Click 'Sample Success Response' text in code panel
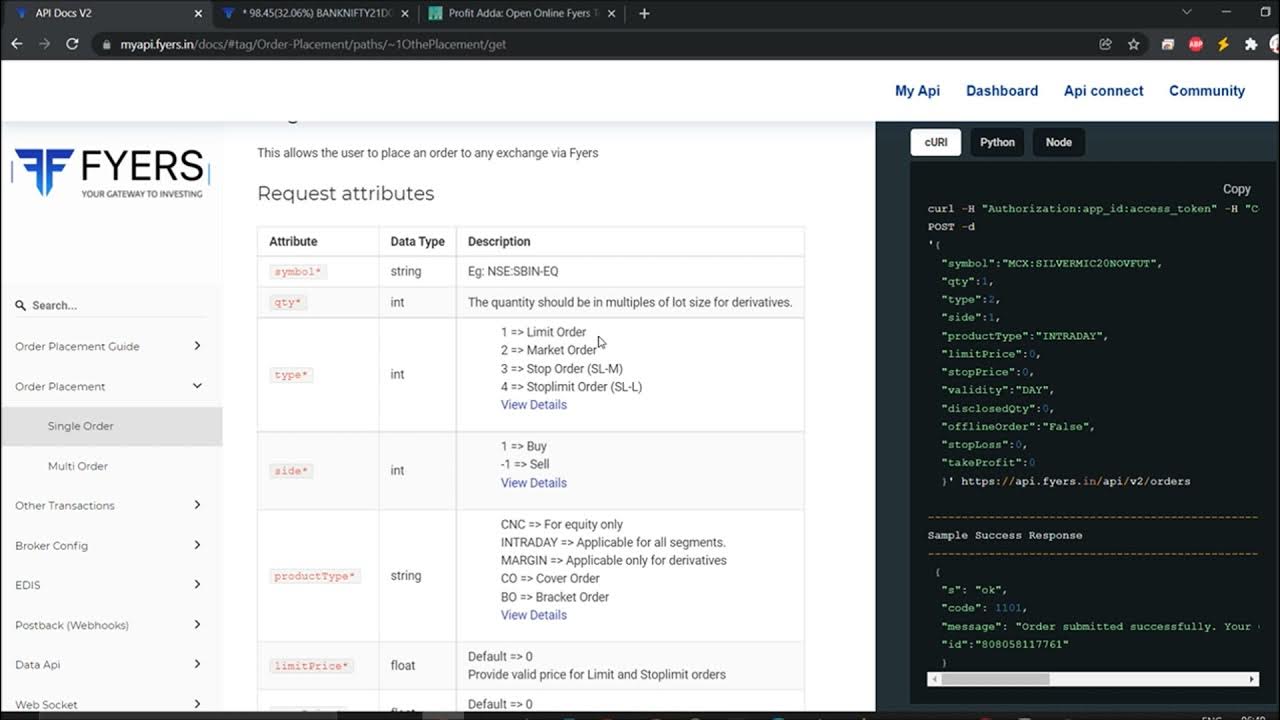Viewport: 1280px width, 720px height. [x=1005, y=535]
